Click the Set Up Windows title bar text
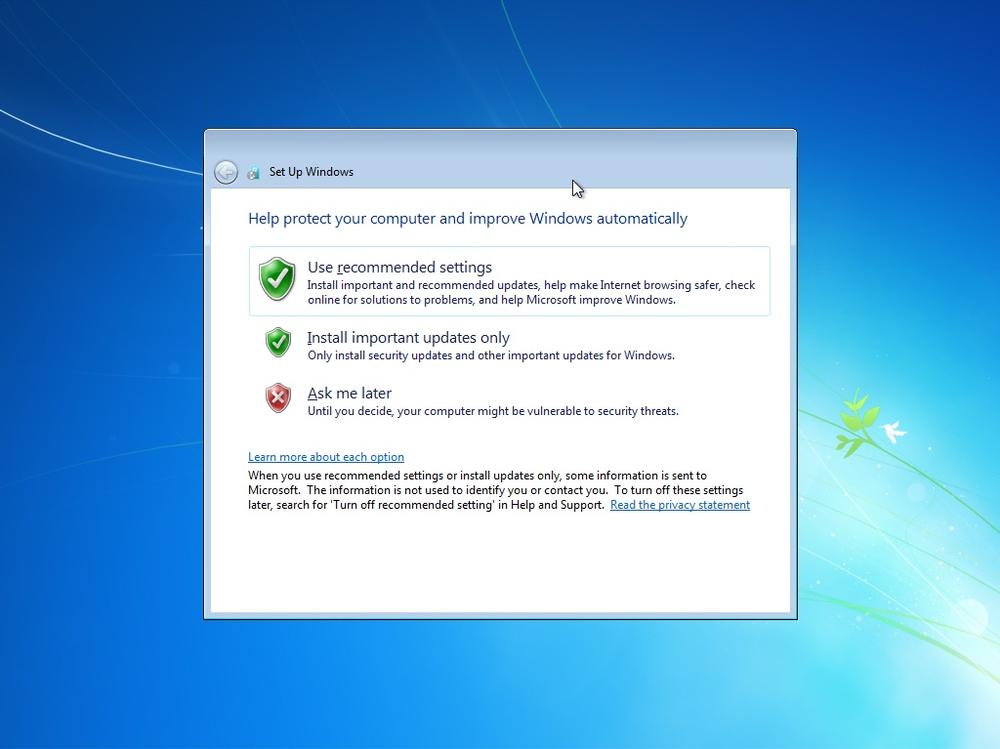Viewport: 1000px width, 749px height. 311,171
